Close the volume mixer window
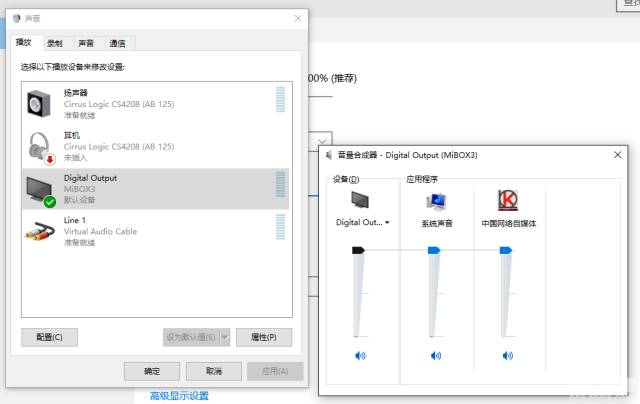 click(618, 155)
